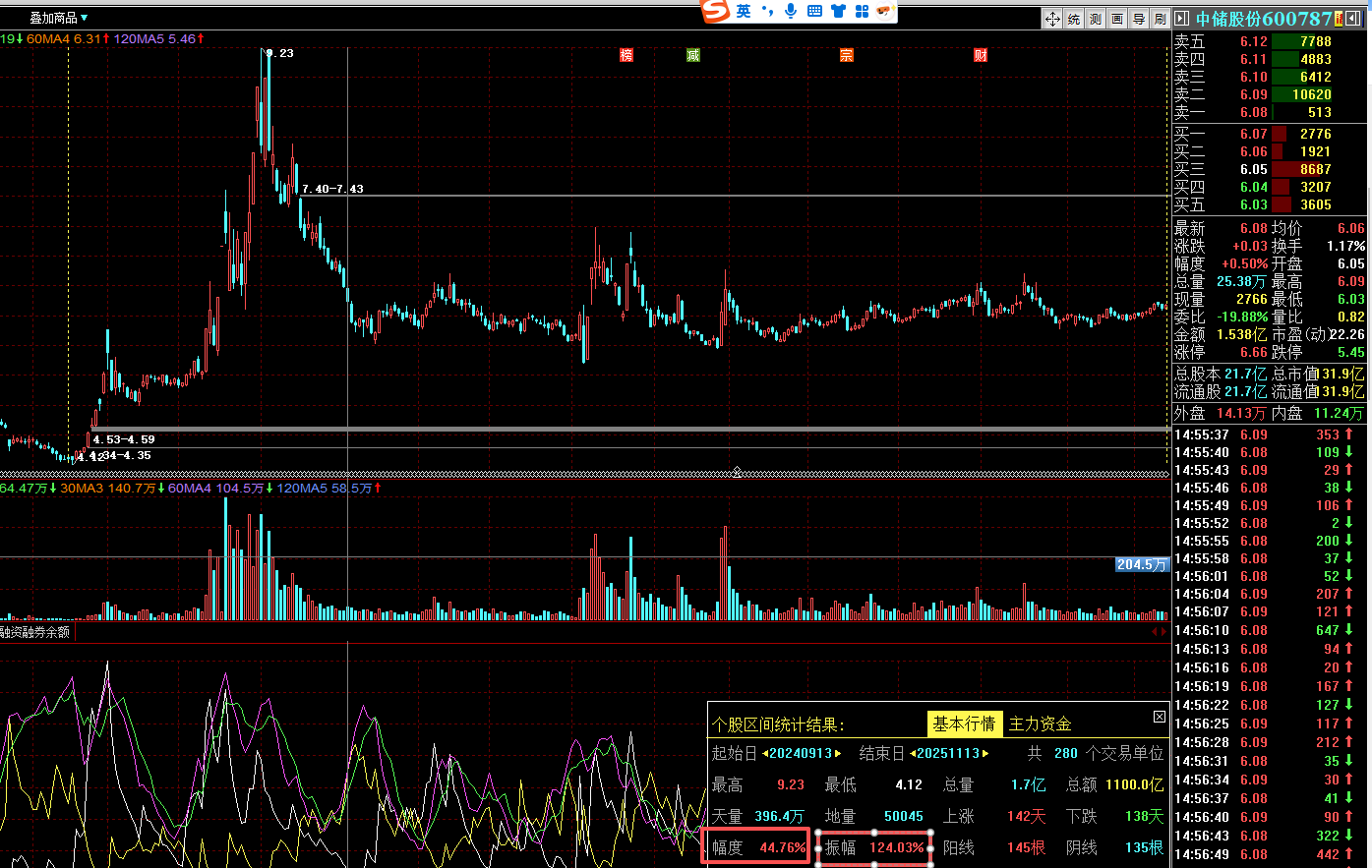1372x868 pixels.
Task: Click the 导 export toolbar button
Action: [x=1139, y=19]
